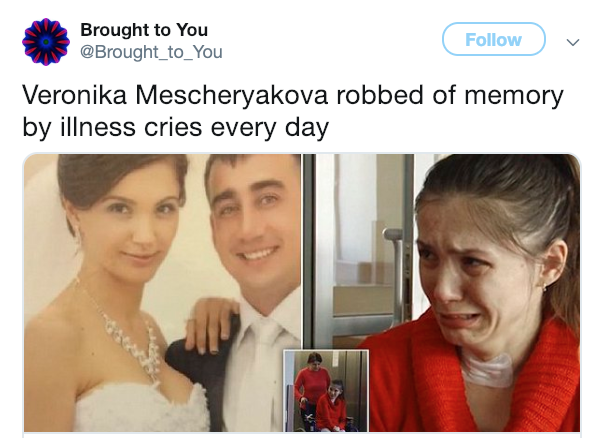Image resolution: width=608 pixels, height=438 pixels.
Task: Open the @Brought_to_You handle link
Action: (x=151, y=52)
